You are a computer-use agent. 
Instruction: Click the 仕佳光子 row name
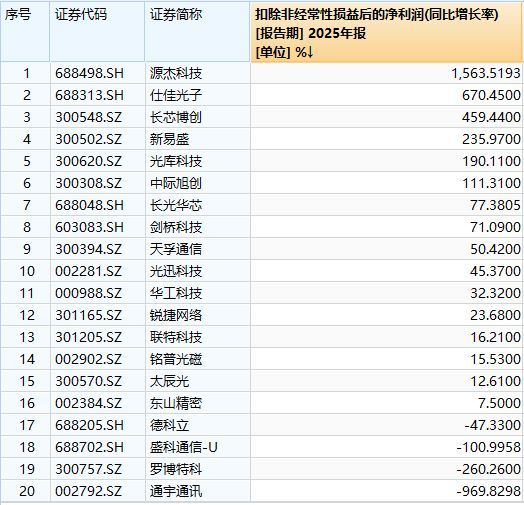click(x=176, y=95)
